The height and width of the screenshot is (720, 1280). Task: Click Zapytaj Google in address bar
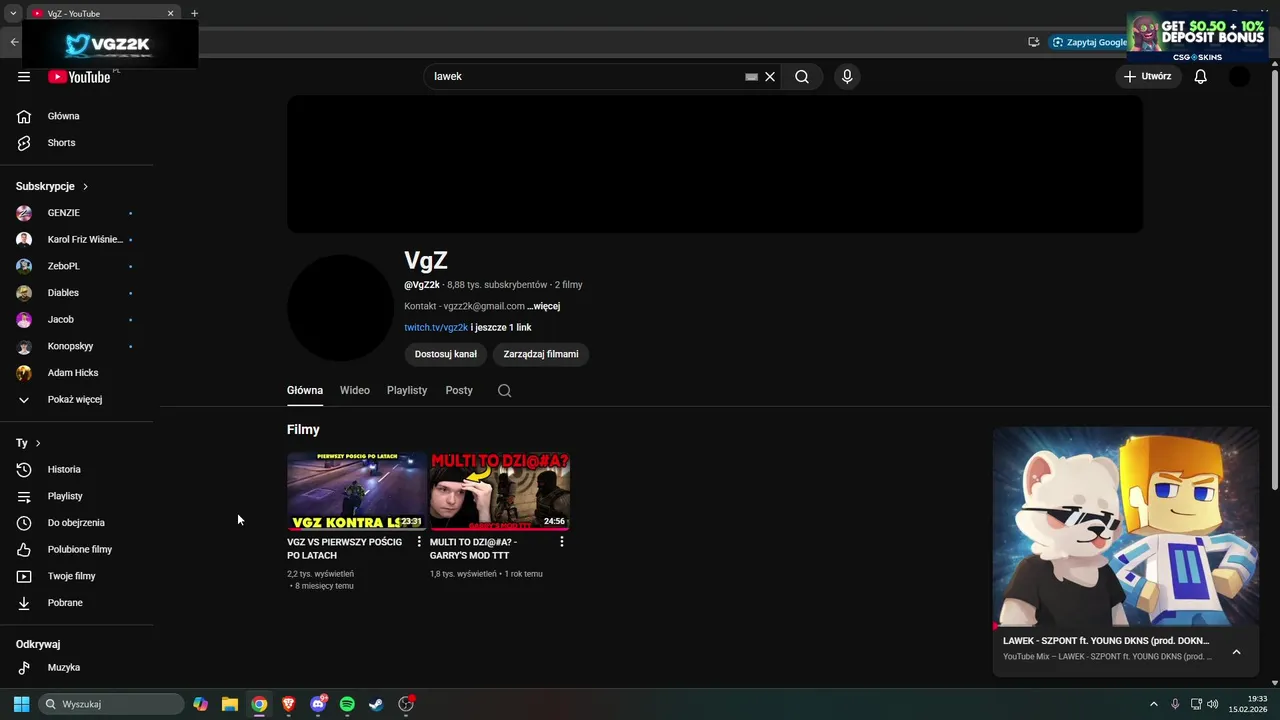(x=1090, y=42)
